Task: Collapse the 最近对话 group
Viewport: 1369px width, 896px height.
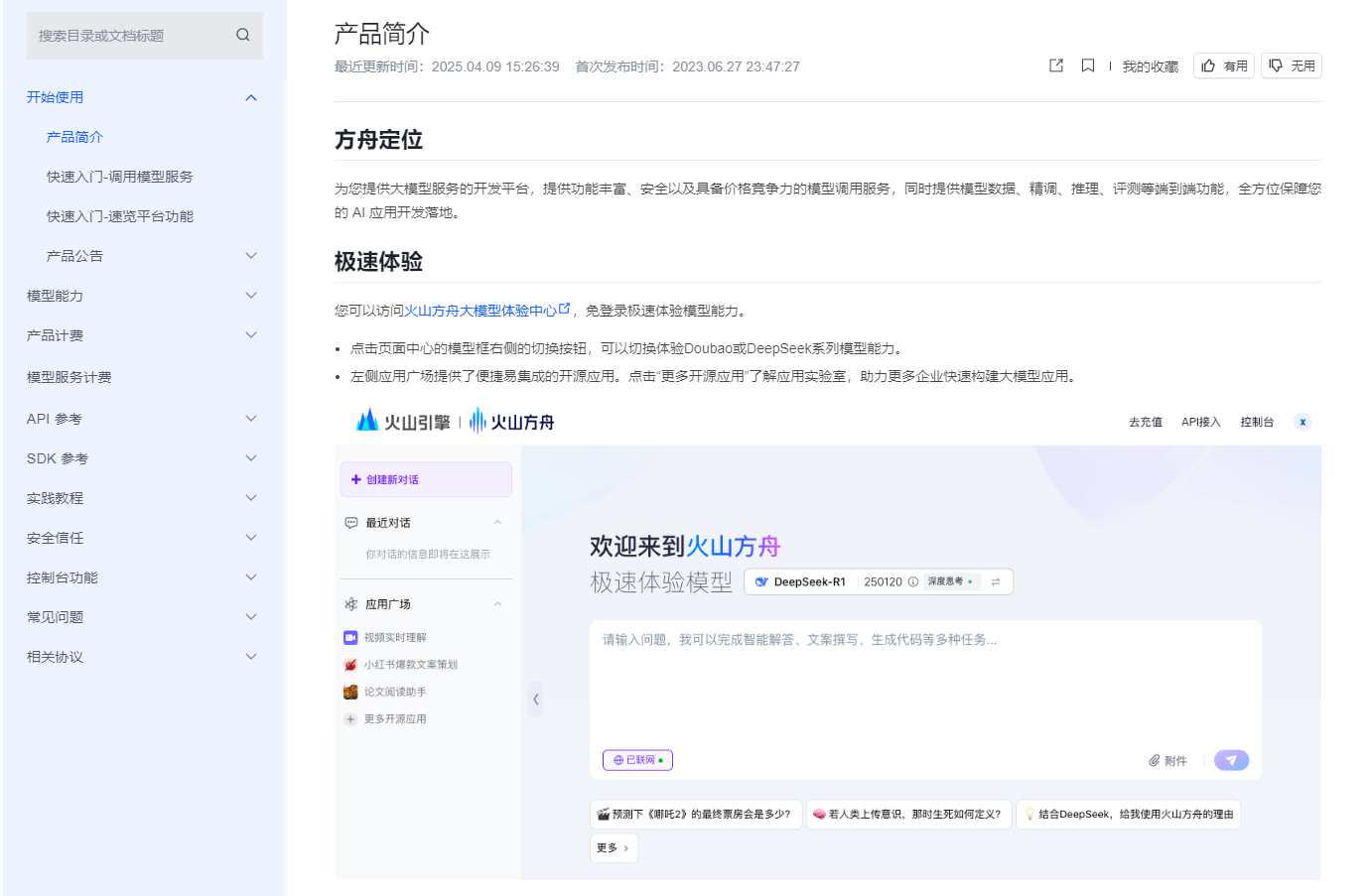Action: click(x=497, y=523)
